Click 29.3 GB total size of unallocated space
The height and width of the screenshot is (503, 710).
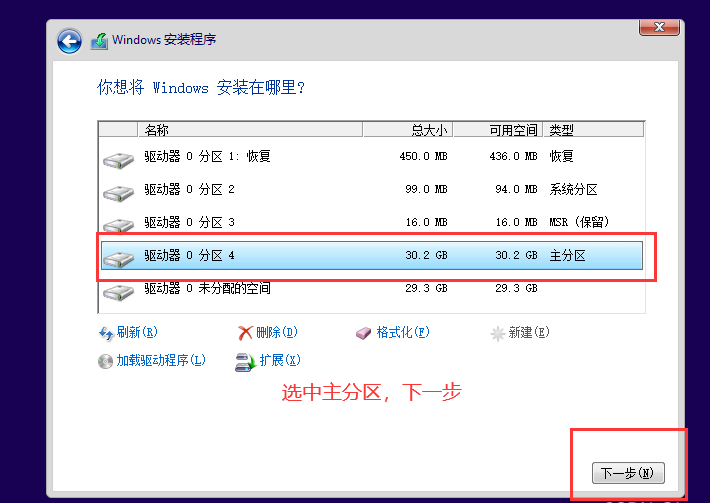click(x=426, y=288)
